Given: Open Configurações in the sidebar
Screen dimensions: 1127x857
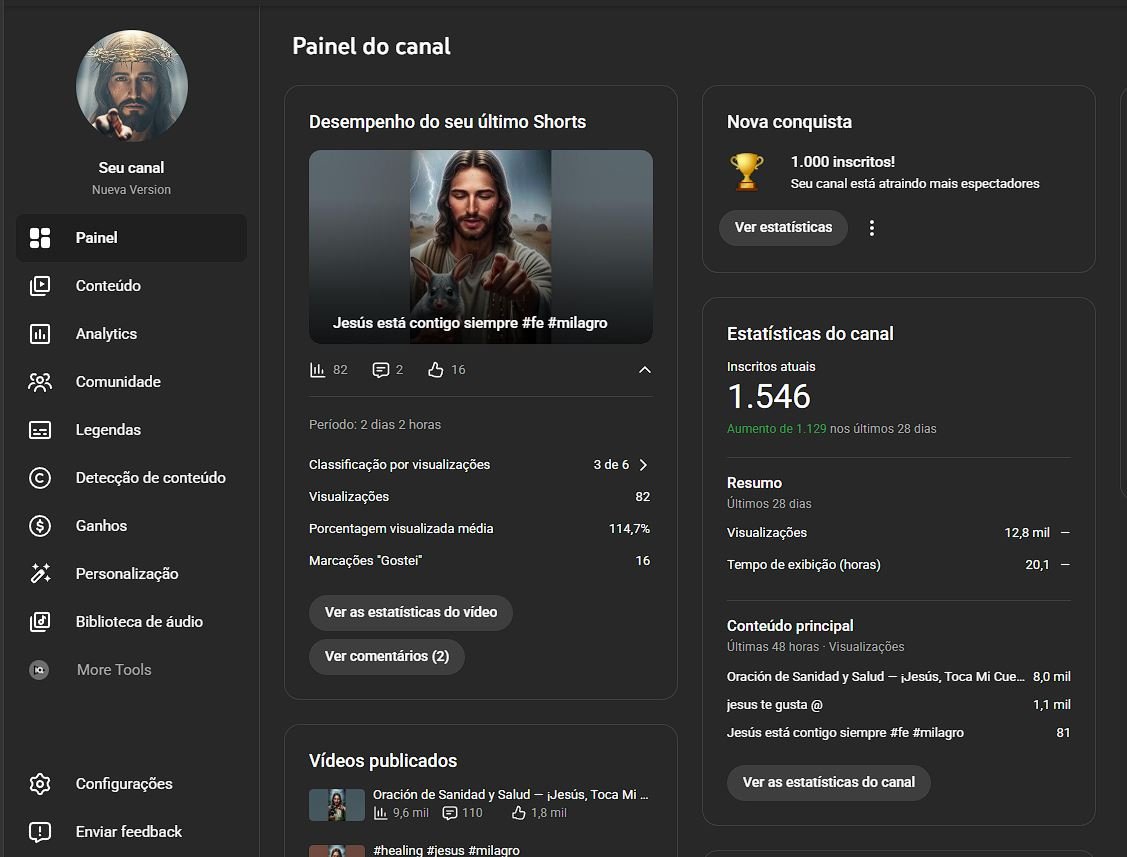Looking at the screenshot, I should point(132,784).
